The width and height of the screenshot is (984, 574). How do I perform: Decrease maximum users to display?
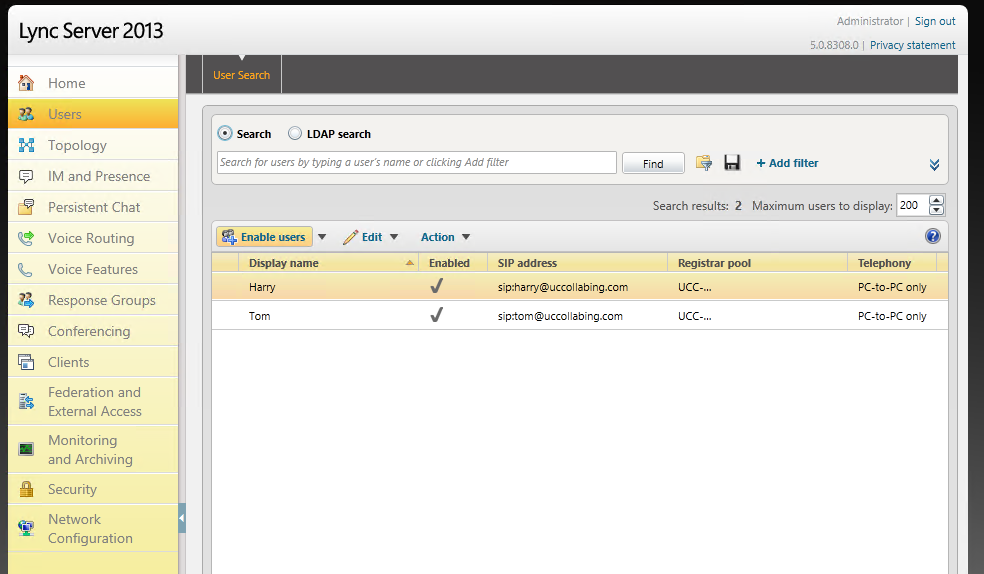point(936,210)
